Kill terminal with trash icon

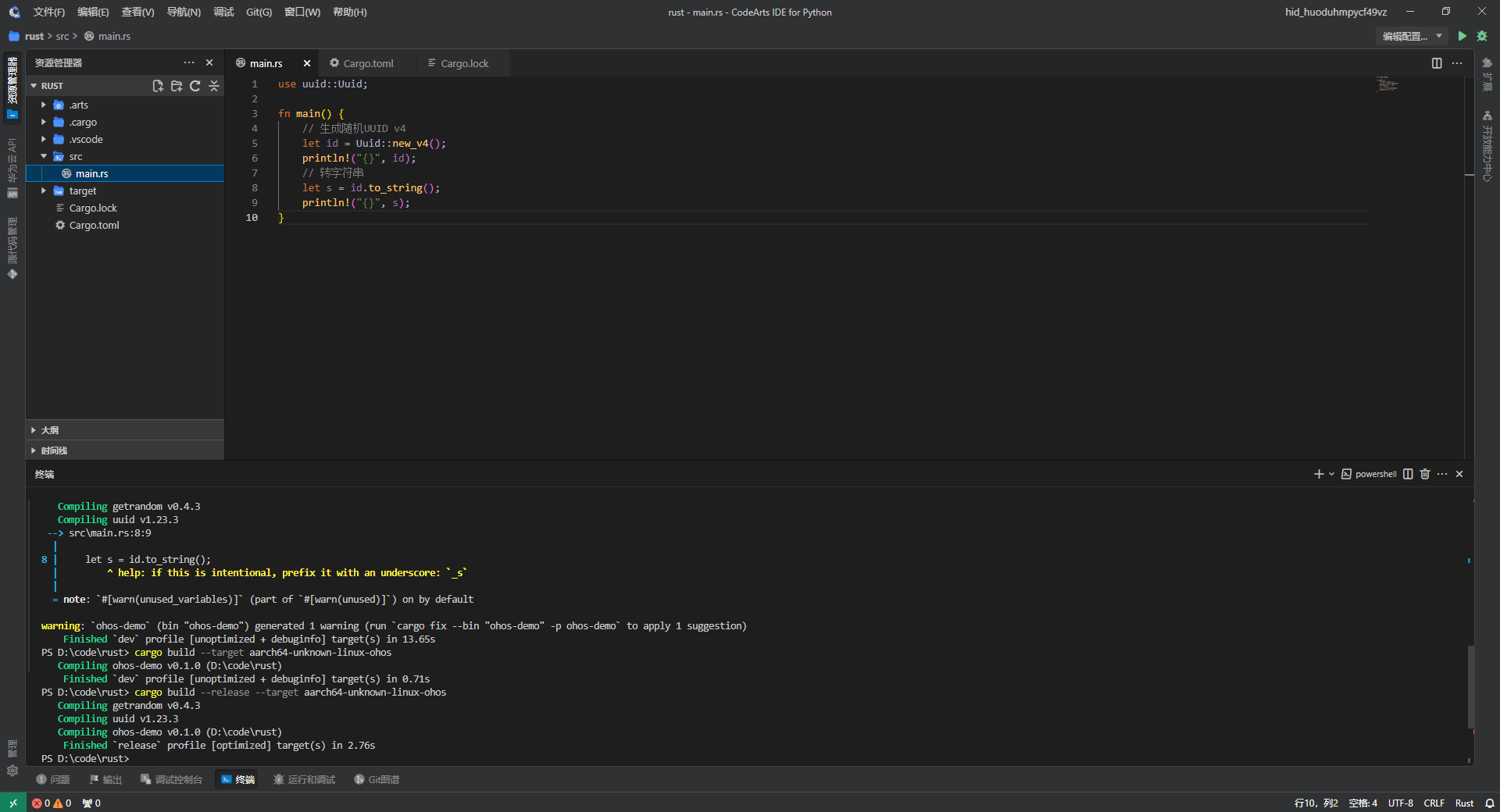tap(1425, 474)
